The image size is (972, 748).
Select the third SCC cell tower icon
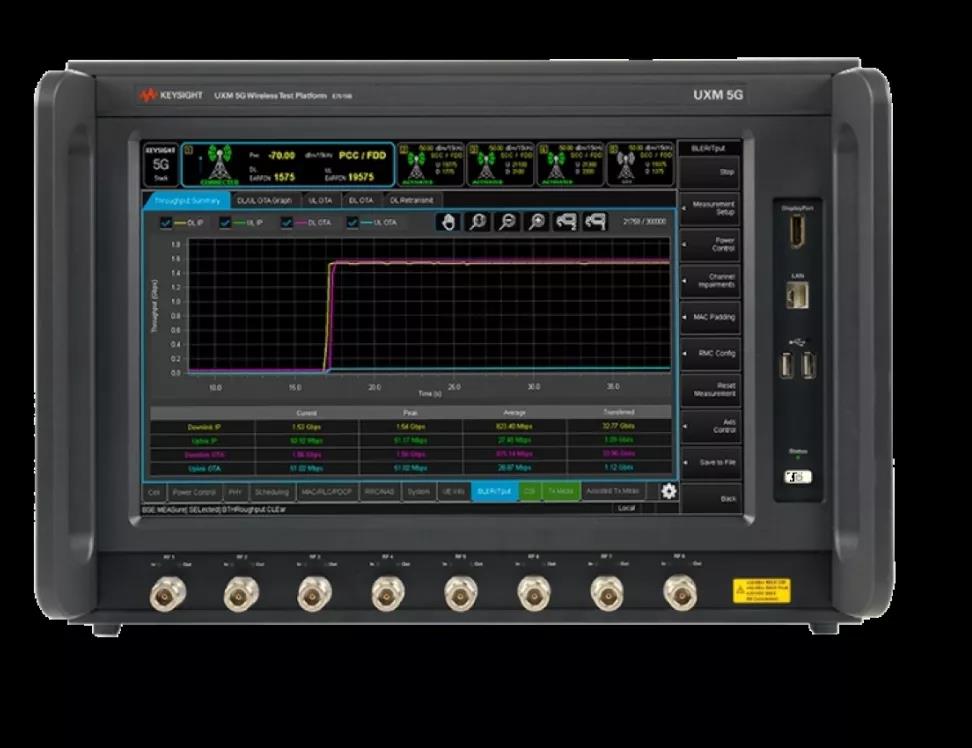coord(555,165)
